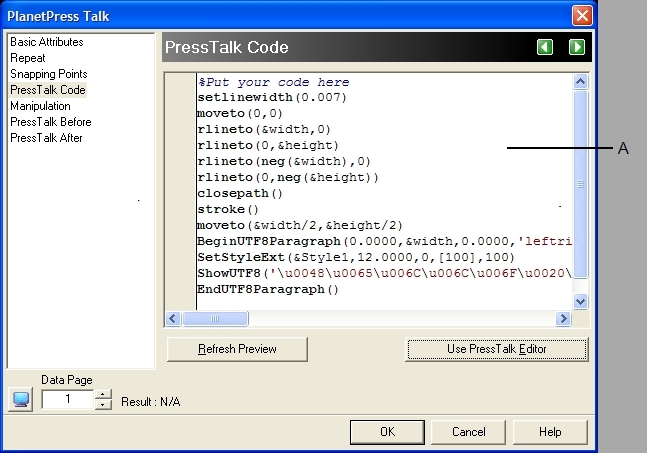Click the rlineto(neg(&width),0) line

284,161
